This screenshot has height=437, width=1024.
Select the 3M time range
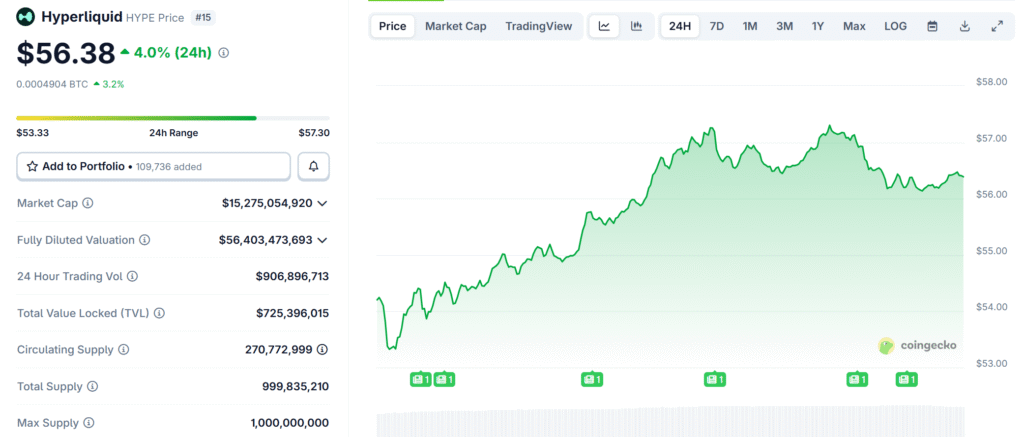pos(784,26)
